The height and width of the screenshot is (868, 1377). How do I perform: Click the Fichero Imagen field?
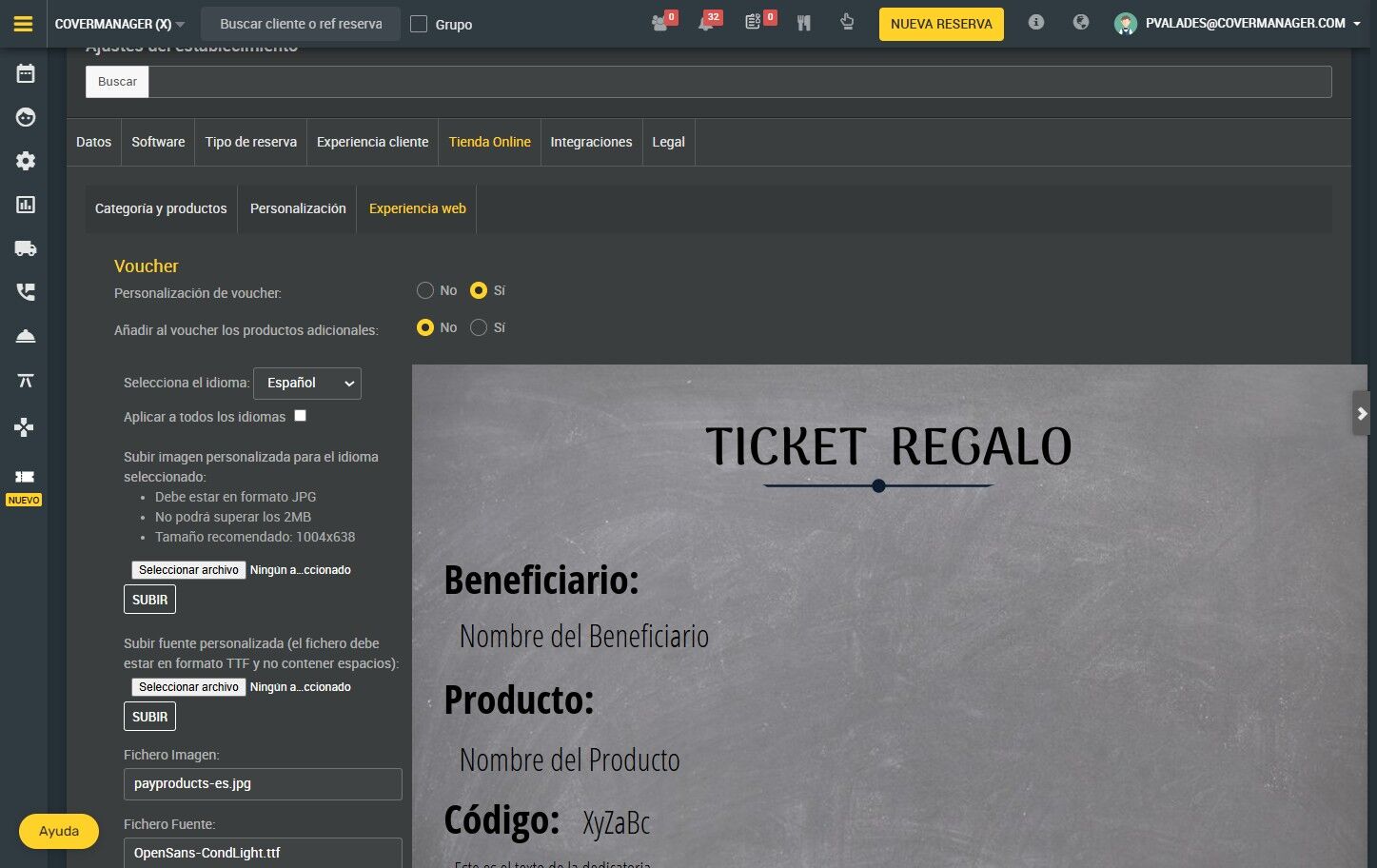coord(263,784)
